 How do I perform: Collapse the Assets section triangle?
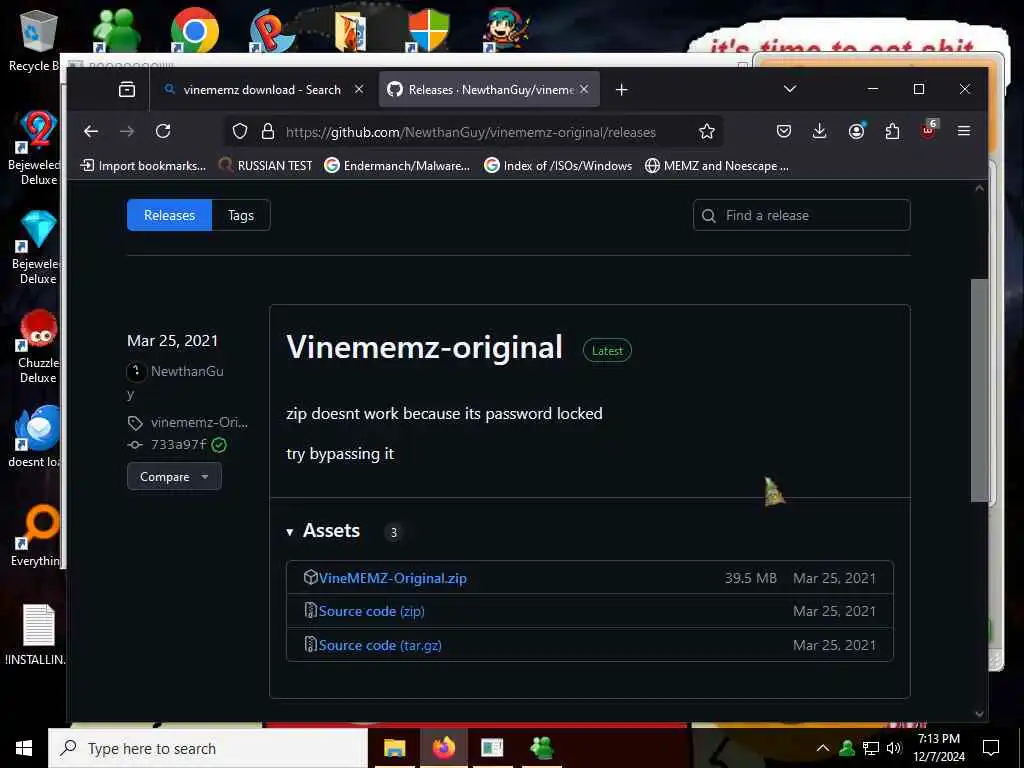click(x=290, y=532)
